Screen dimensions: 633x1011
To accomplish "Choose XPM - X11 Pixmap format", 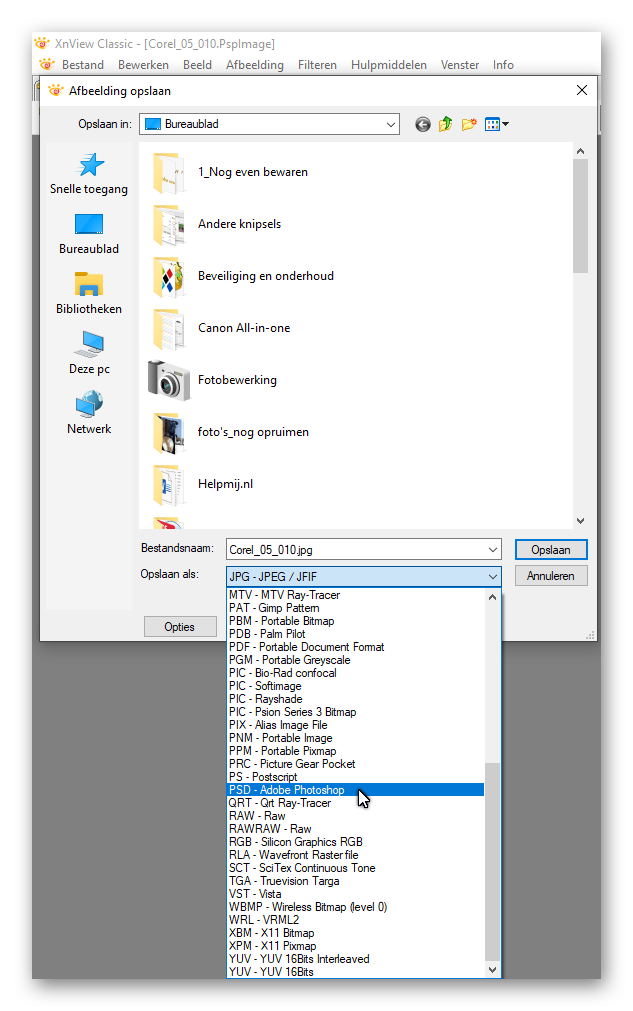I will pyautogui.click(x=356, y=946).
